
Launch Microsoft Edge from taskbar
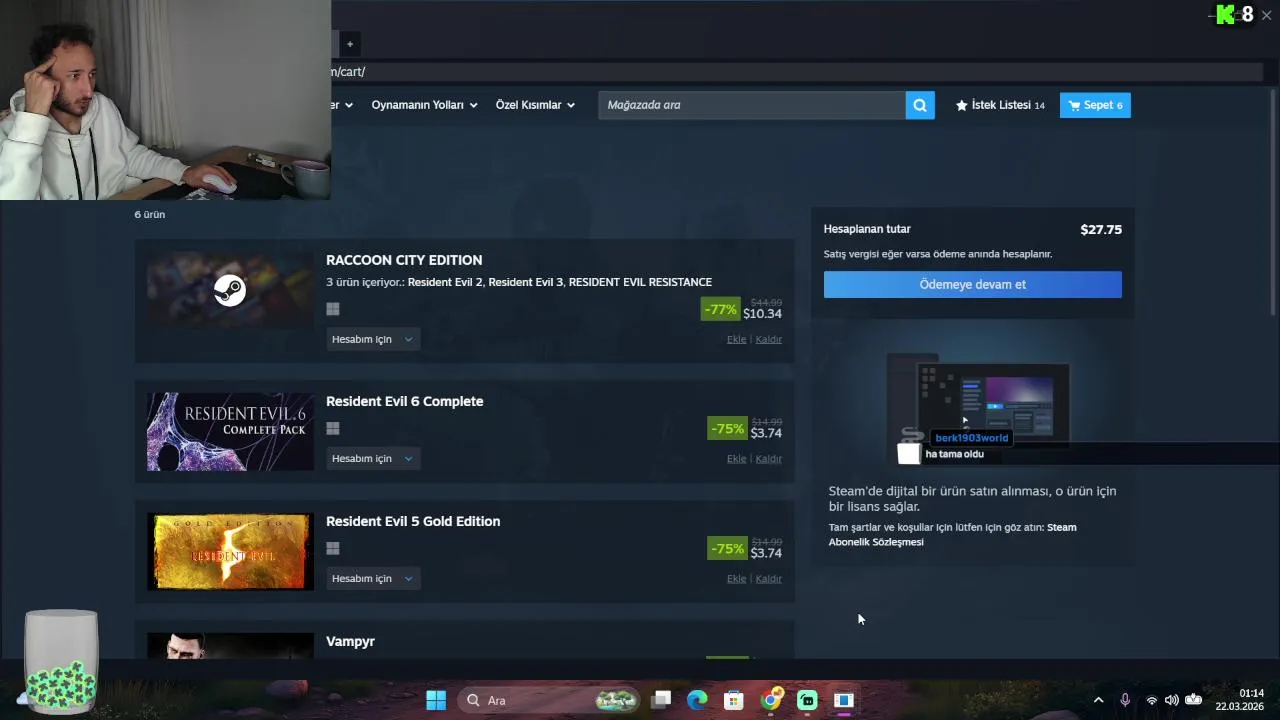(697, 700)
